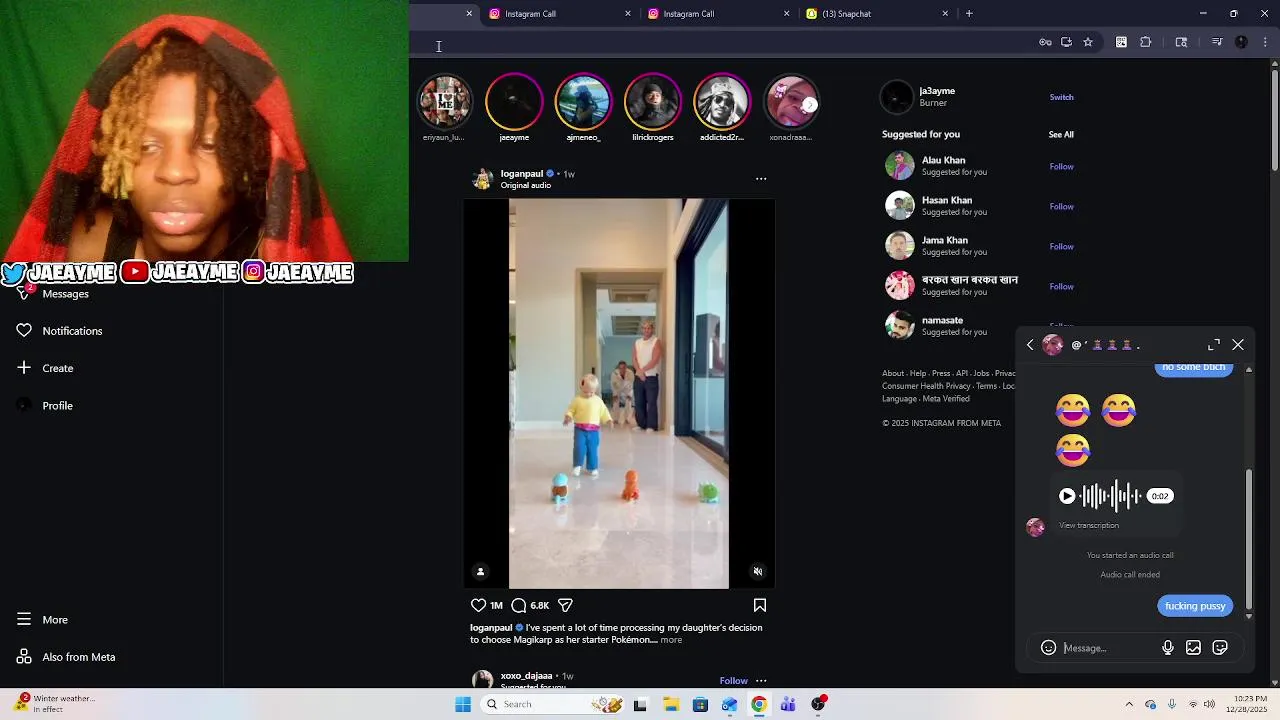Open the Chrome extensions puzzle icon
1280x720 pixels.
point(1146,42)
